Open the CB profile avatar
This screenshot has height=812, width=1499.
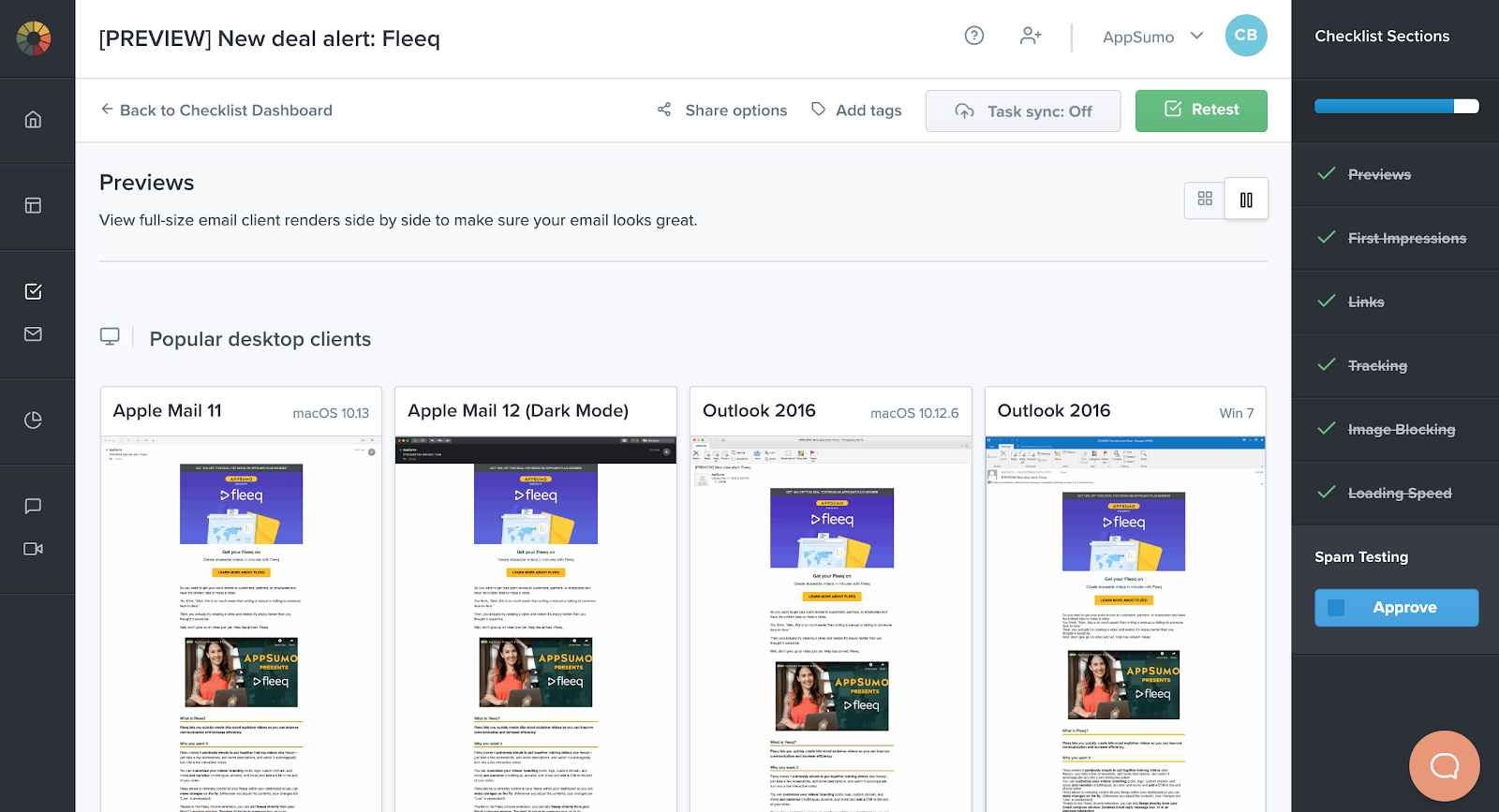tap(1246, 36)
